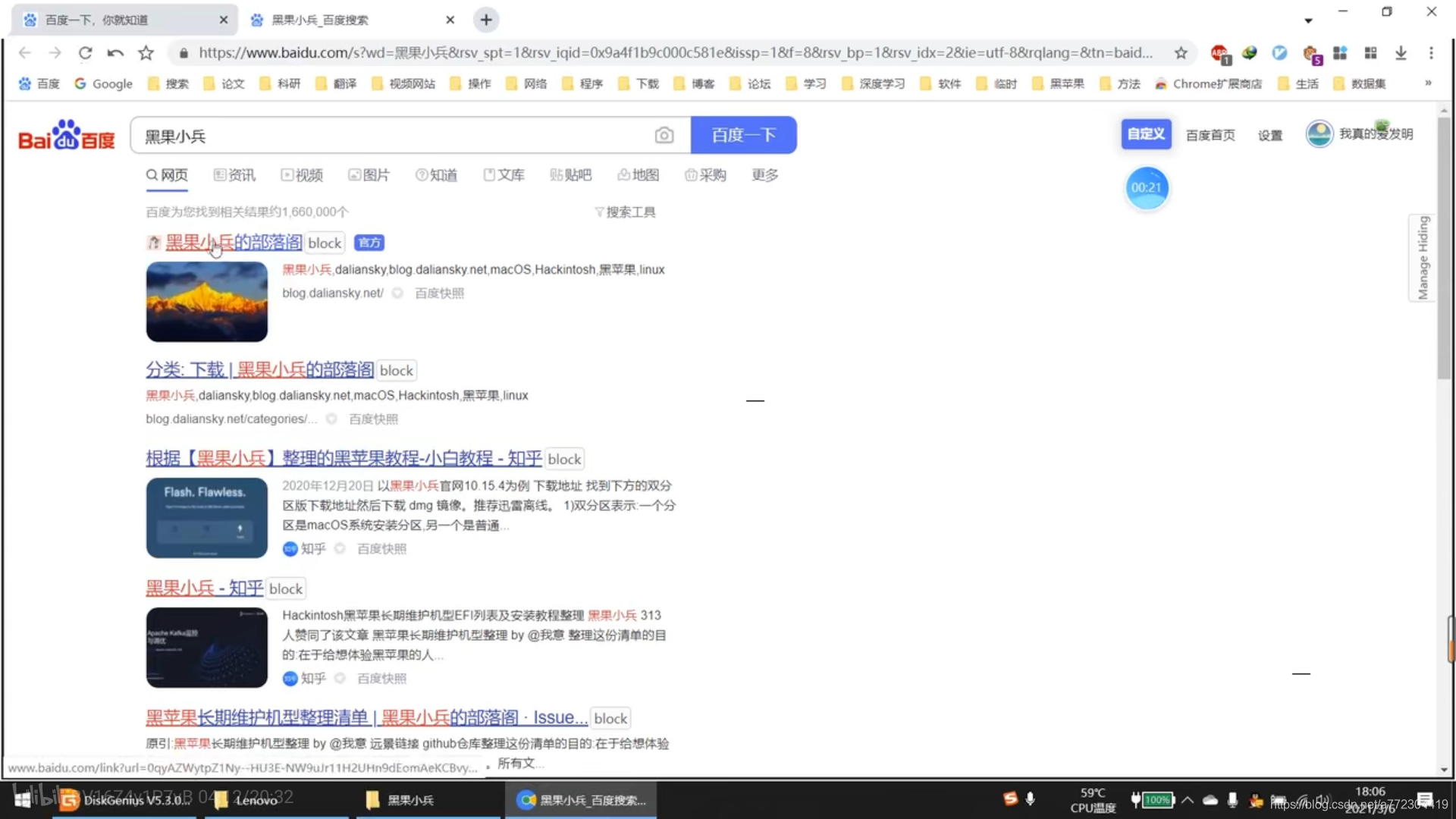Click the 百度一下 search button

click(x=743, y=135)
